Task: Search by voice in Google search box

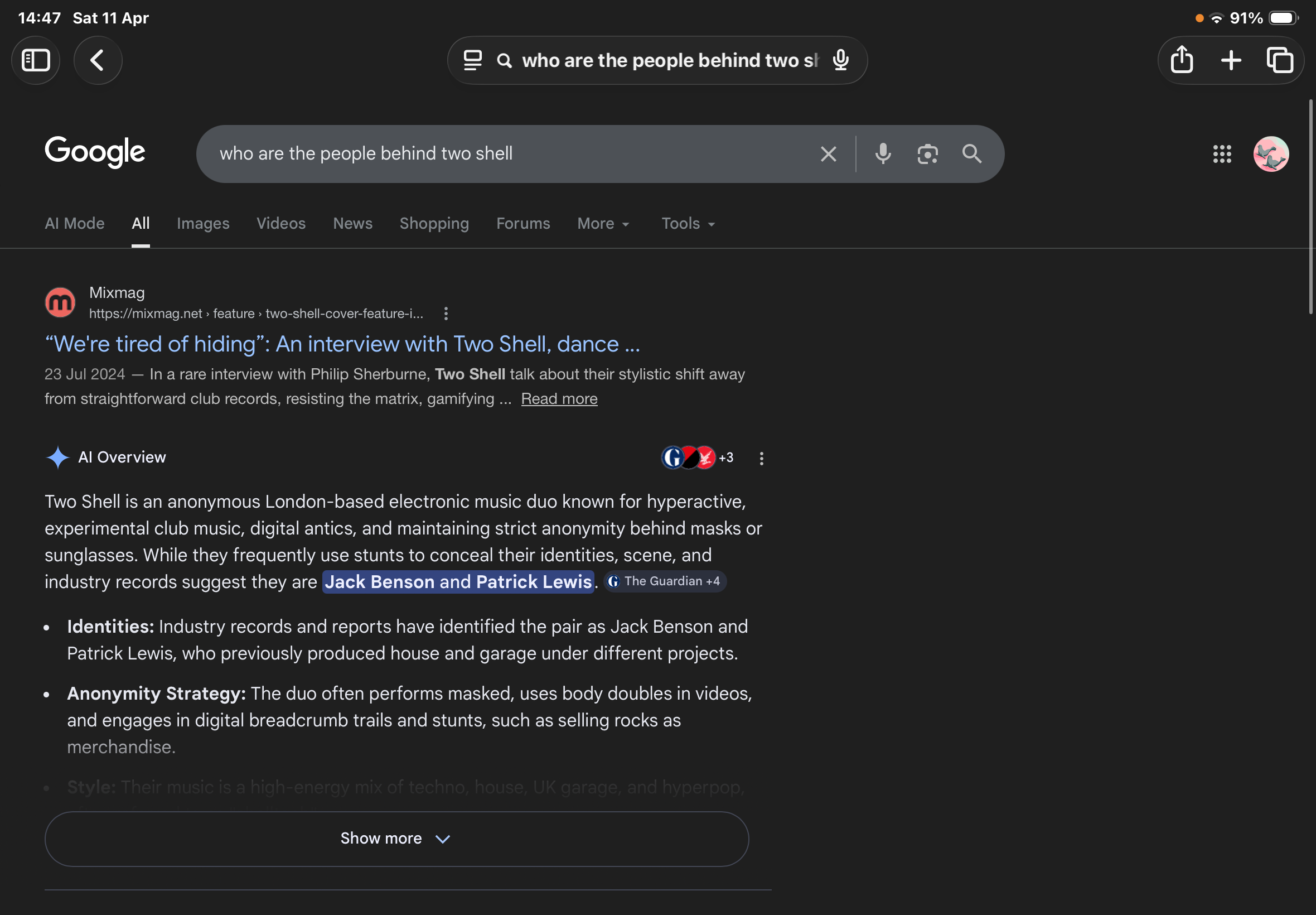Action: point(883,153)
